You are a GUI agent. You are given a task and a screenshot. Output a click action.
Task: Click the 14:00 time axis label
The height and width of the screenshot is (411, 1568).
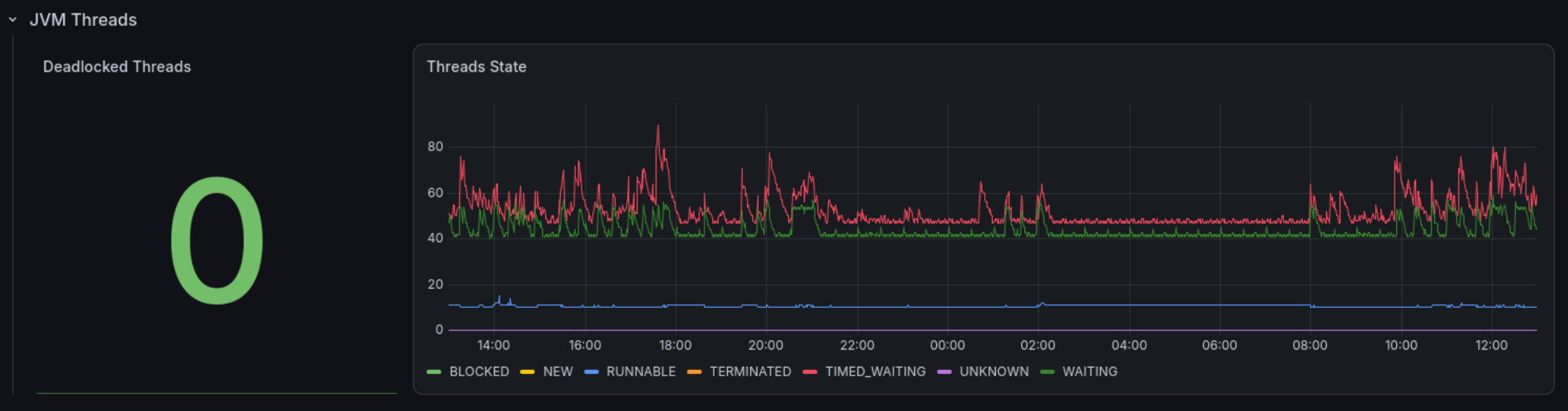tap(493, 346)
